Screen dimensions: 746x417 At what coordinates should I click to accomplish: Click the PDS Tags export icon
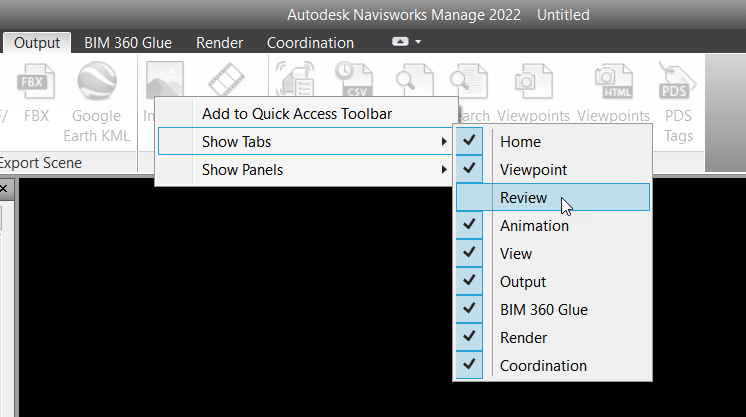(677, 81)
